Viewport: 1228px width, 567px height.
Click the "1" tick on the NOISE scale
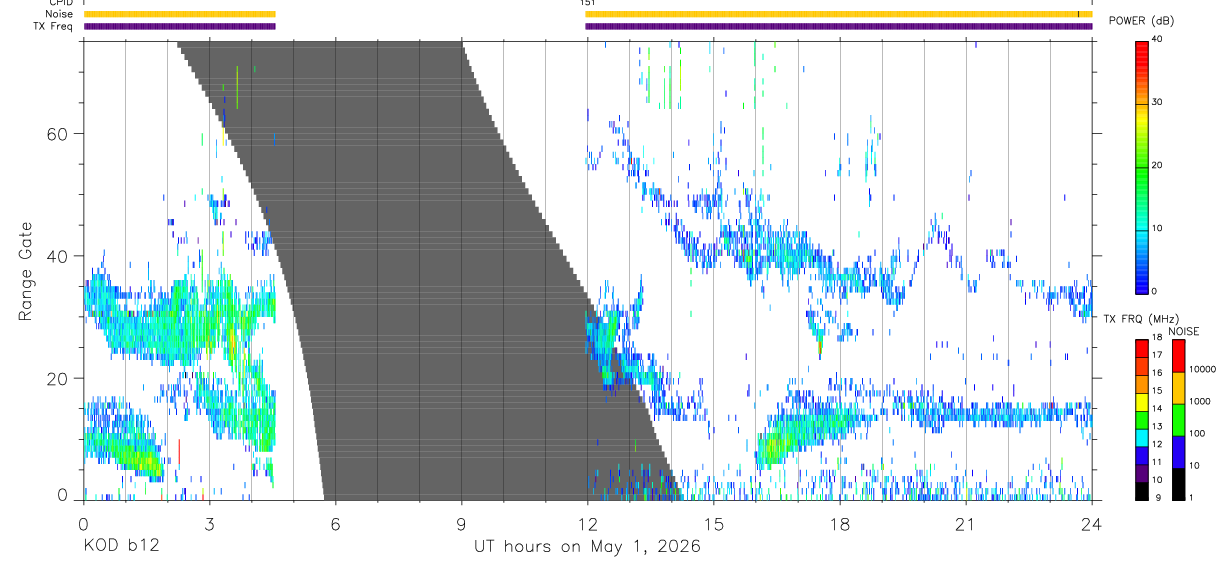pyautogui.click(x=1190, y=497)
